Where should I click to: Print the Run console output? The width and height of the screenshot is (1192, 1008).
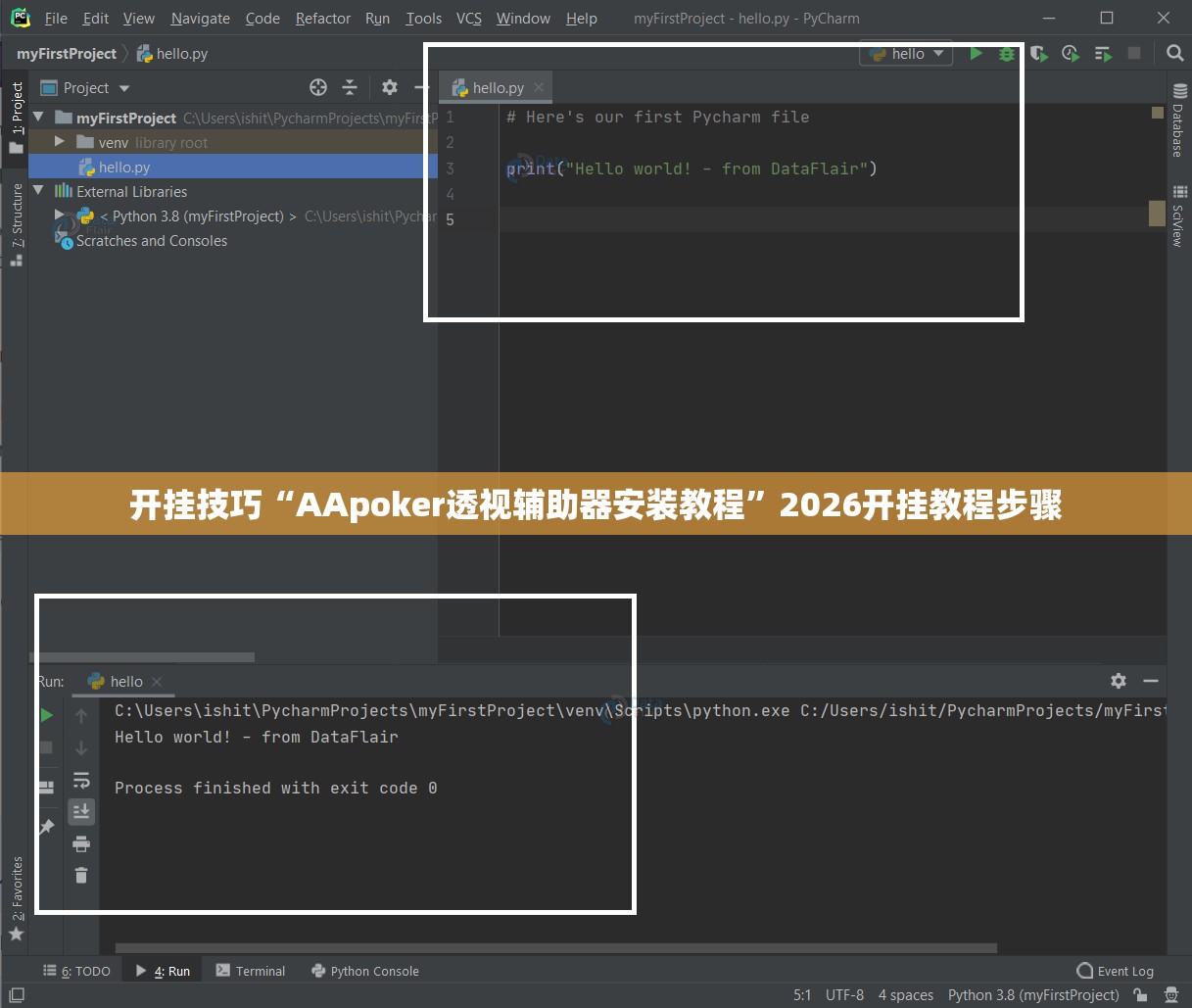point(81,843)
